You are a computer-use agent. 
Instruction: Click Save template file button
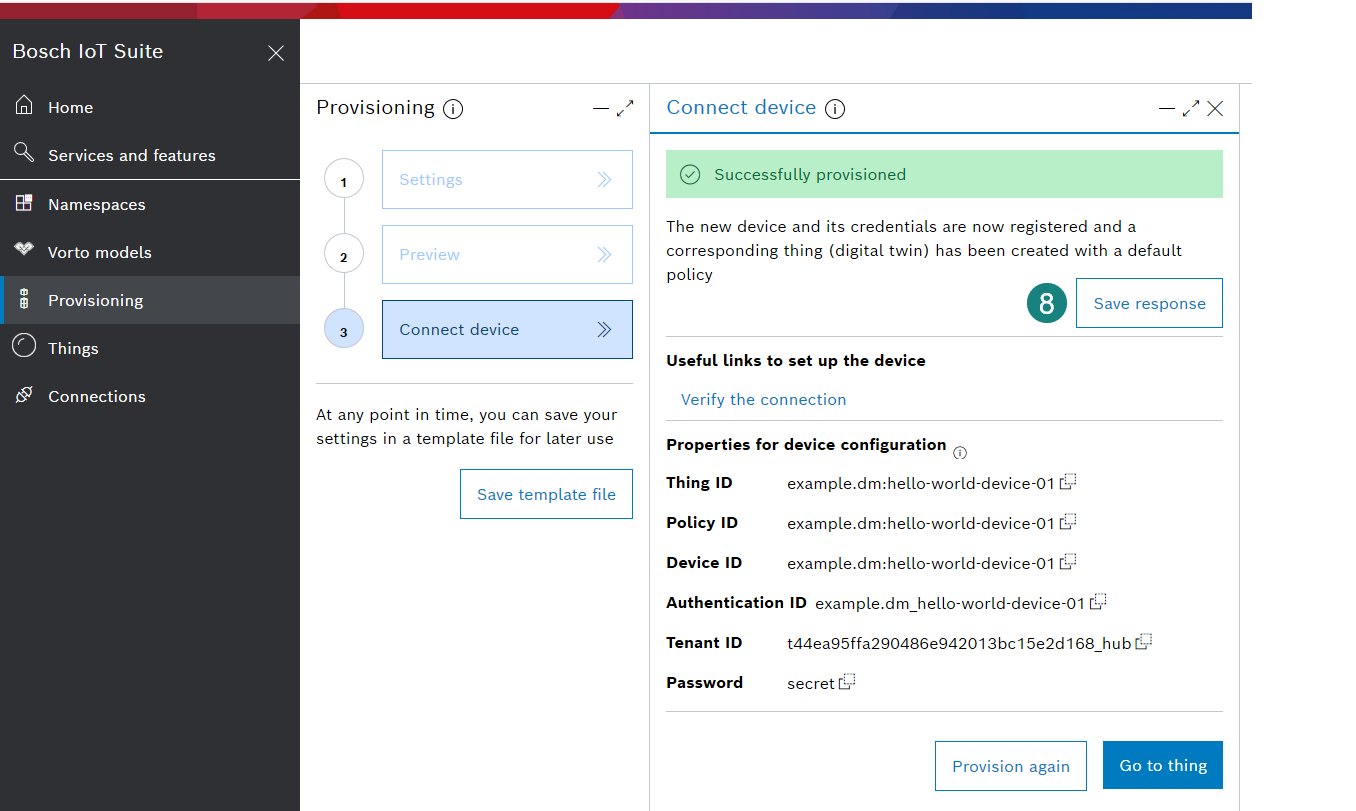[x=546, y=494]
